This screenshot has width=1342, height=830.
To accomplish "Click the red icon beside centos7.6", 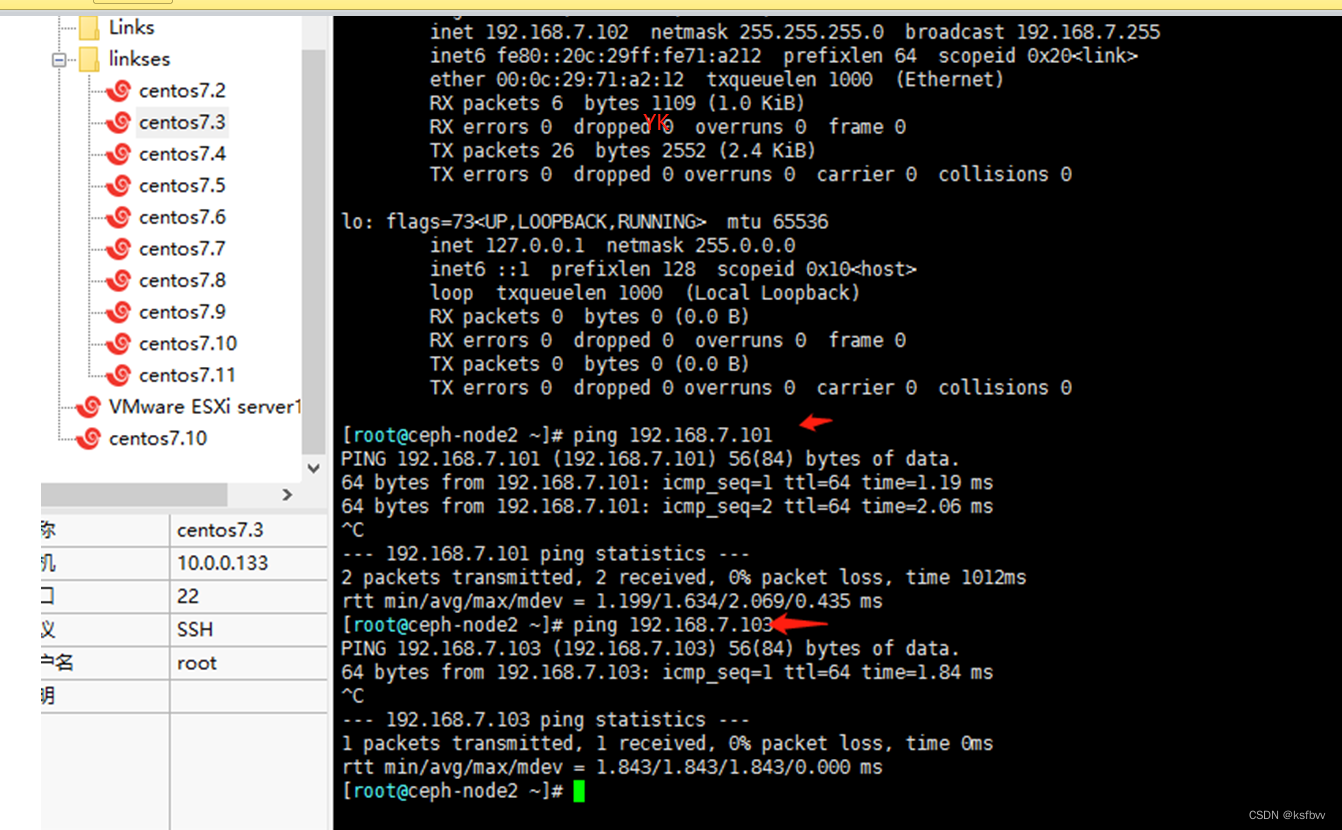I will [119, 217].
